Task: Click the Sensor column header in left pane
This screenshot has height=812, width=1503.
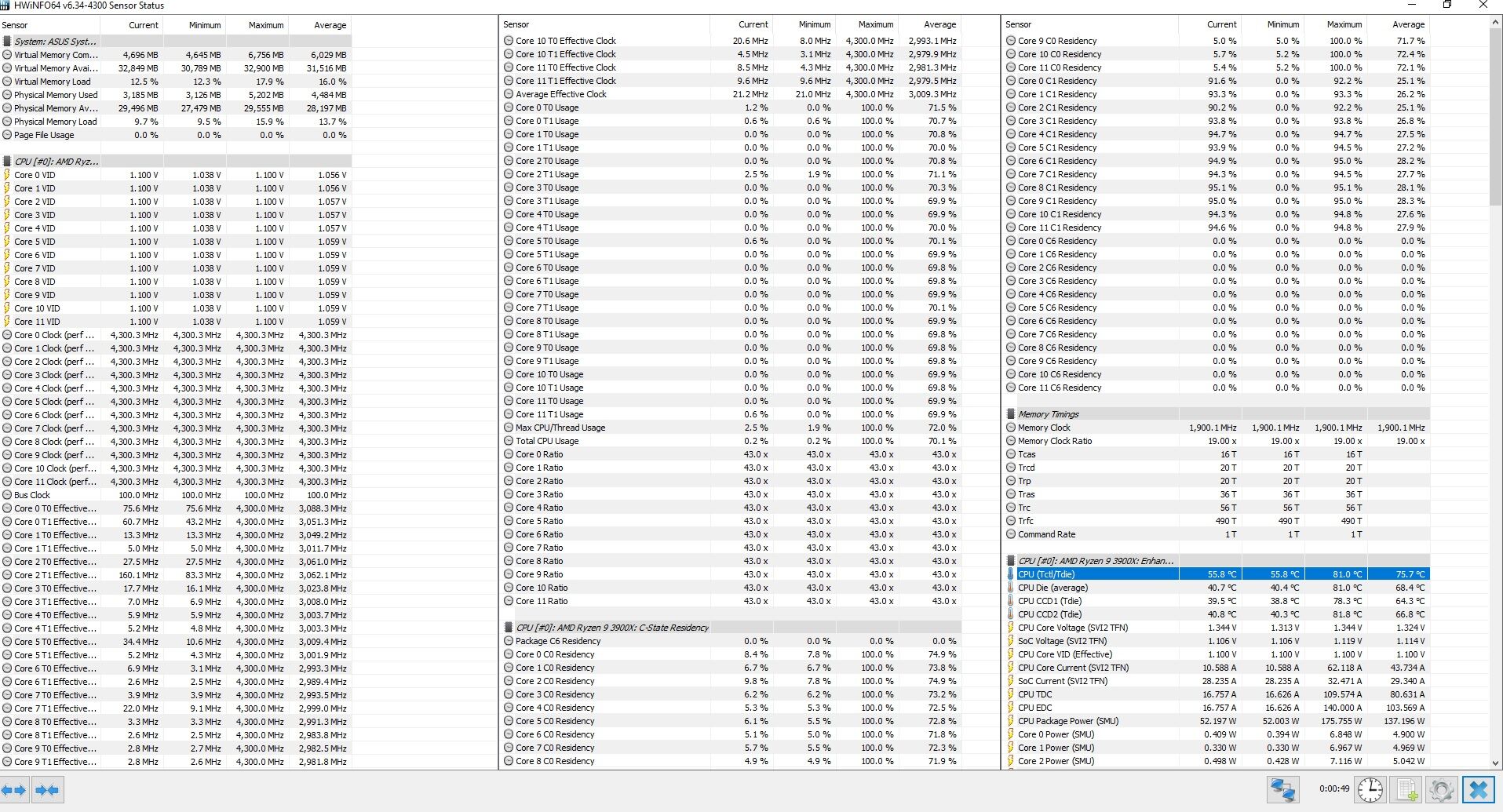Action: pos(50,25)
